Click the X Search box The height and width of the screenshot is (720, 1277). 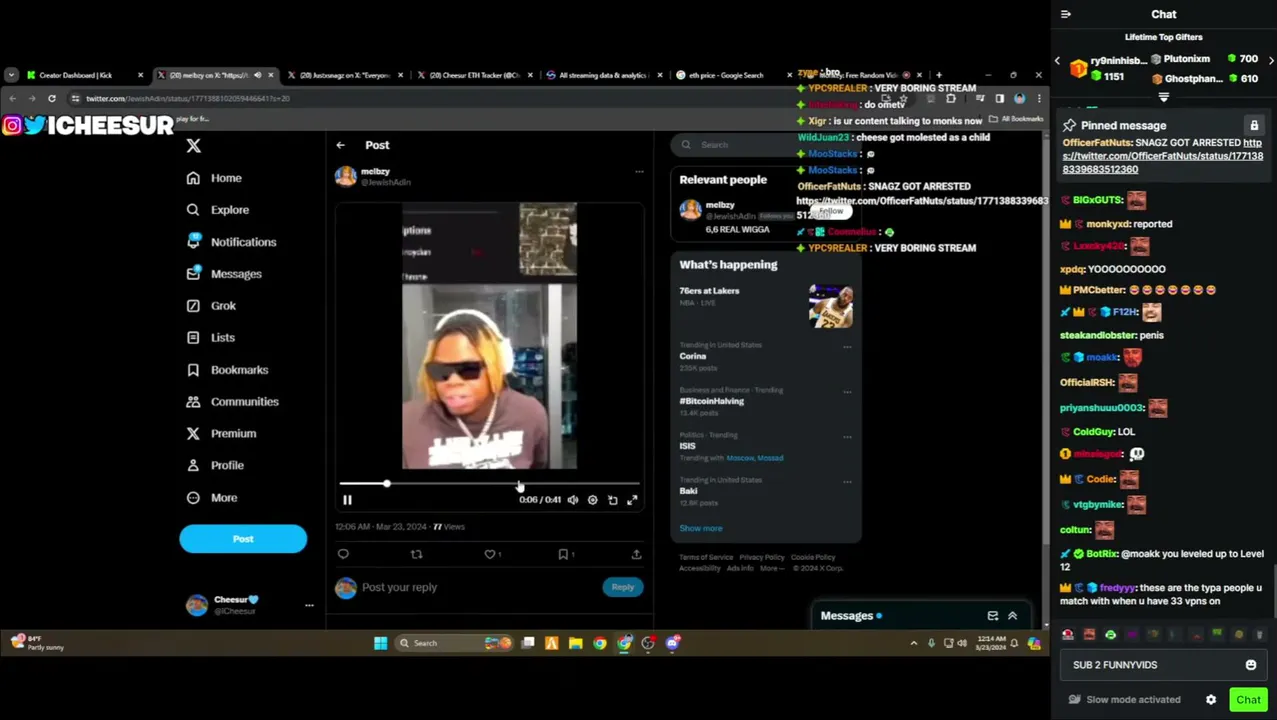[x=765, y=145]
